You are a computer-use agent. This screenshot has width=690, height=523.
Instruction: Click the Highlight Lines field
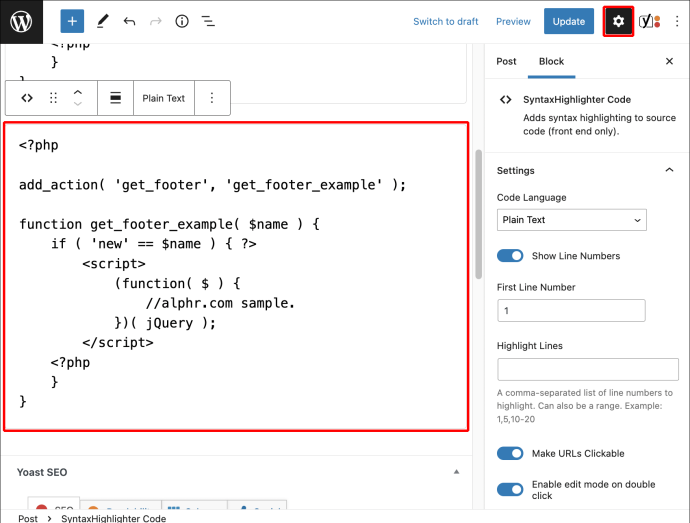coord(587,369)
